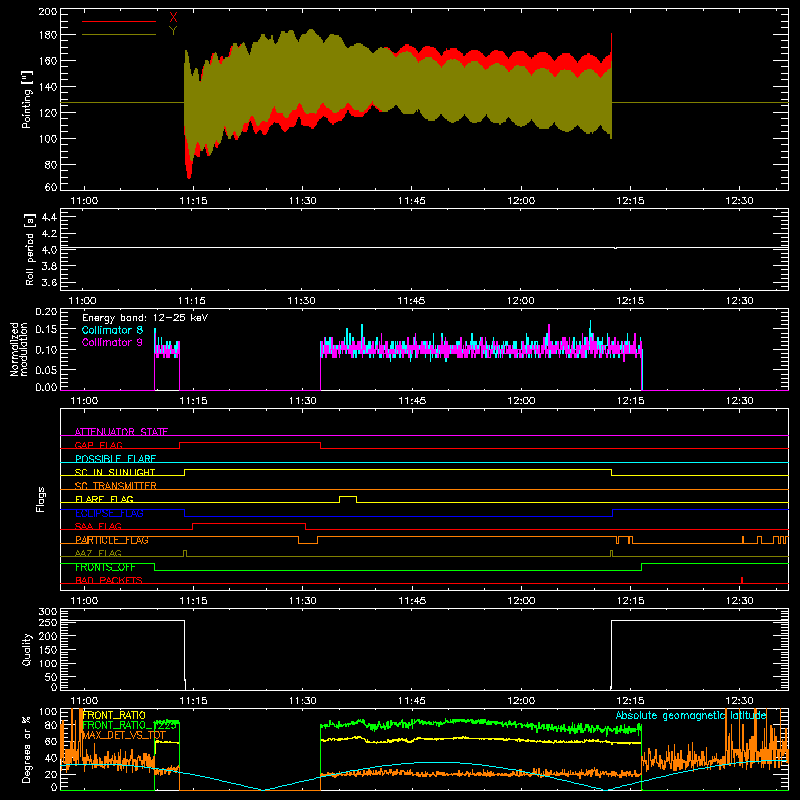Click the A4Z_FLAG label

(98, 553)
